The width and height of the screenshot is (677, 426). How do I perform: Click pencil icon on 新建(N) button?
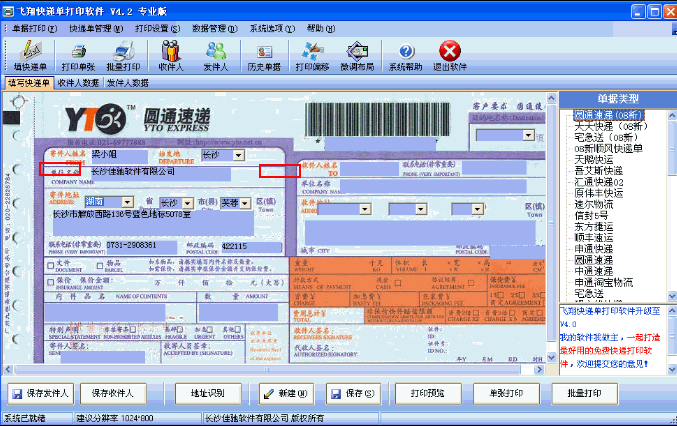pyautogui.click(x=269, y=394)
